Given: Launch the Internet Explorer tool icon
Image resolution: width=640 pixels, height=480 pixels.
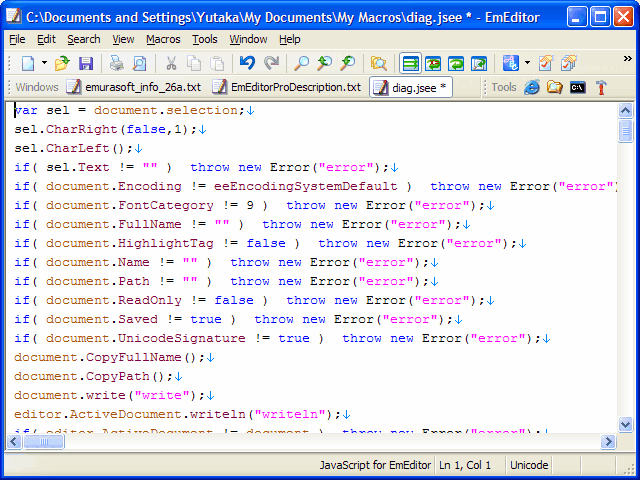Looking at the screenshot, I should coord(531,87).
